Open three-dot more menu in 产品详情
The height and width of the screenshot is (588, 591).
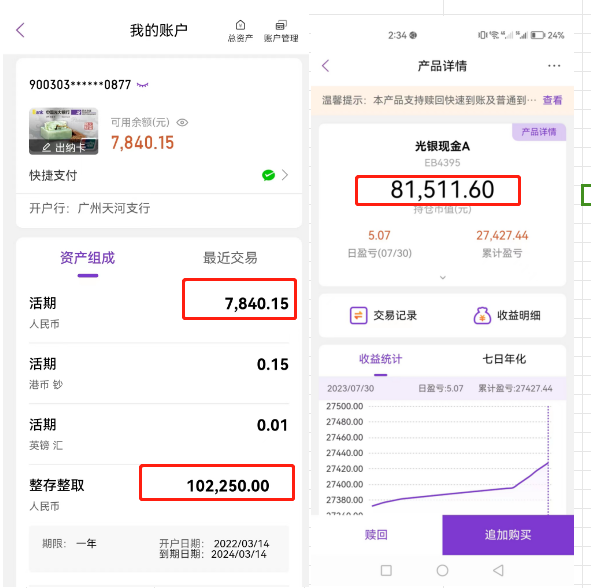point(554,66)
